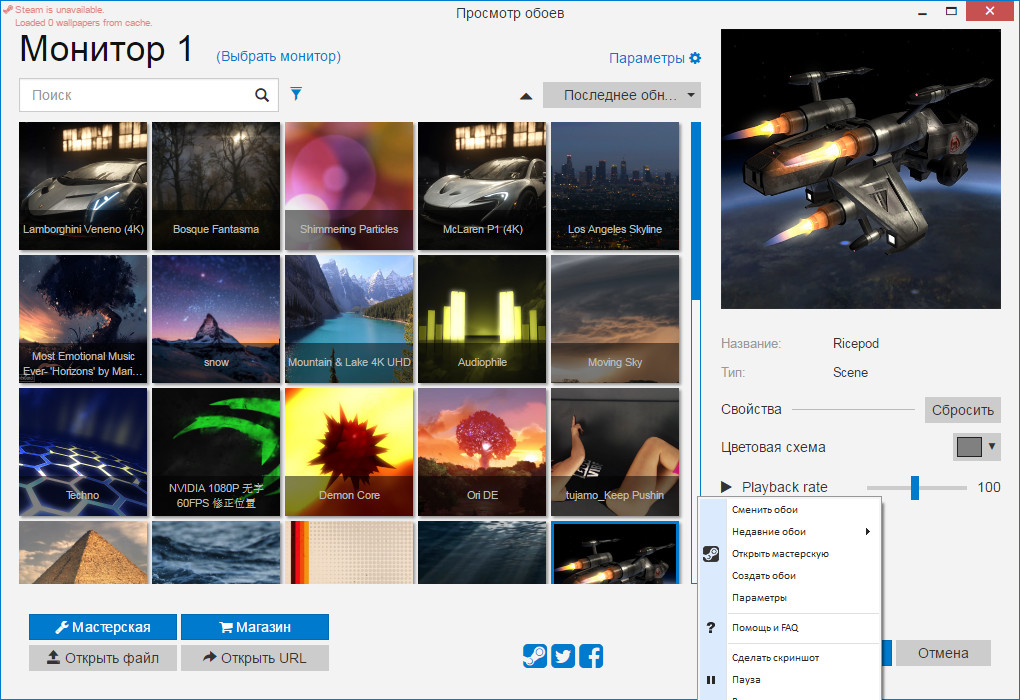The width and height of the screenshot is (1020, 700).
Task: Click the Магазин button
Action: tap(255, 627)
